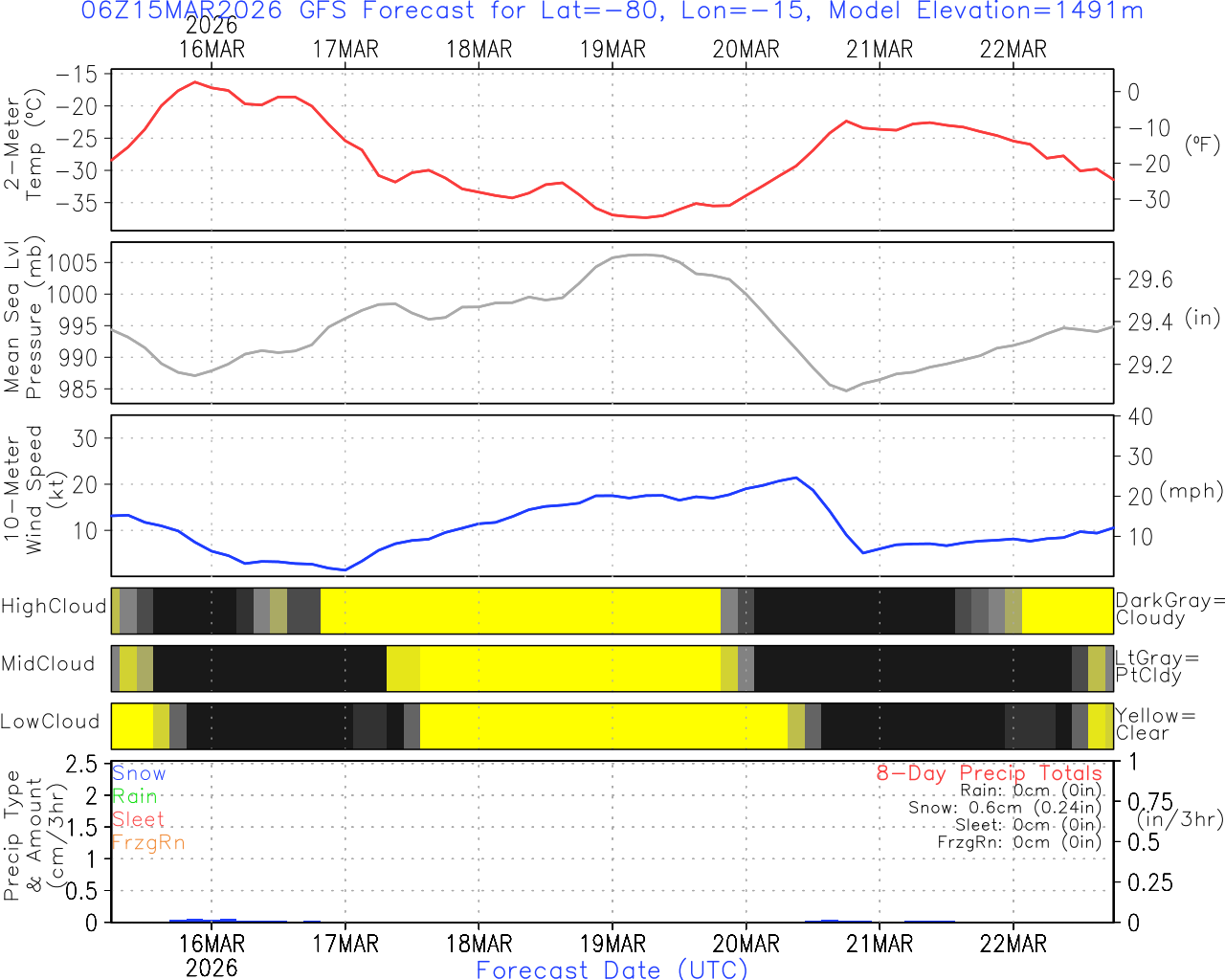Click the Snow 0.6cm precipitation total
The height and width of the screenshot is (980, 1225).
[1005, 808]
